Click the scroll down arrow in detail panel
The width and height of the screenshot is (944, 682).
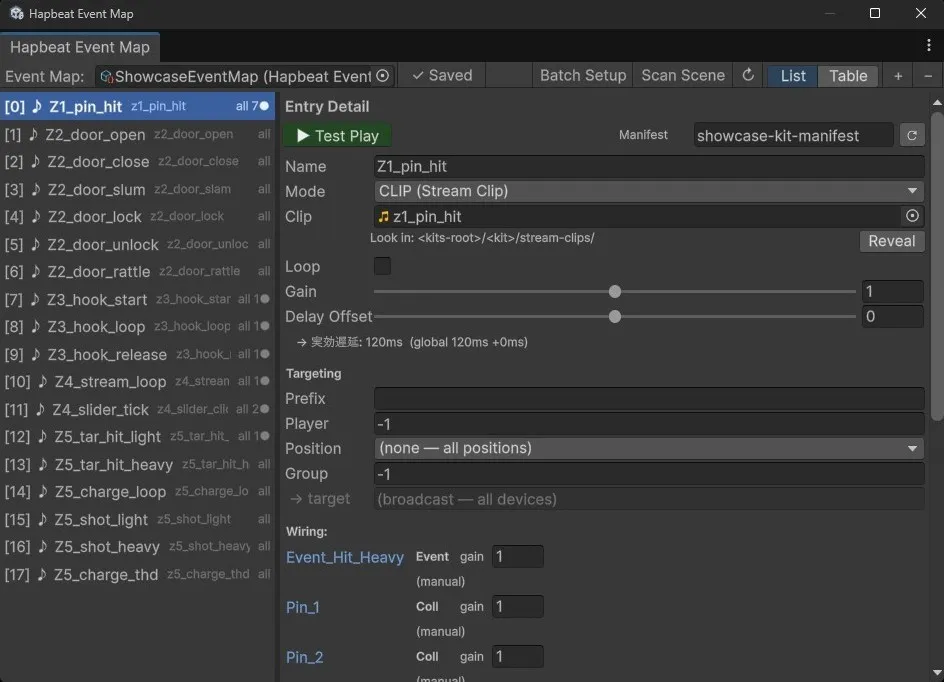coord(937,672)
